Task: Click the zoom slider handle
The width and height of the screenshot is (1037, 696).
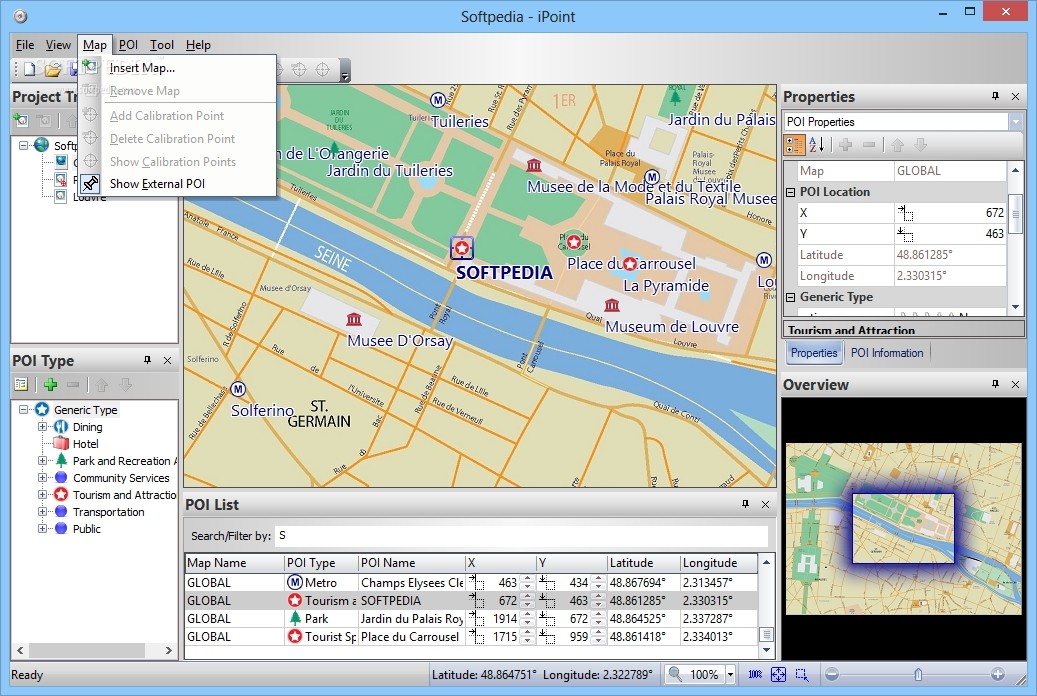Action: 918,674
